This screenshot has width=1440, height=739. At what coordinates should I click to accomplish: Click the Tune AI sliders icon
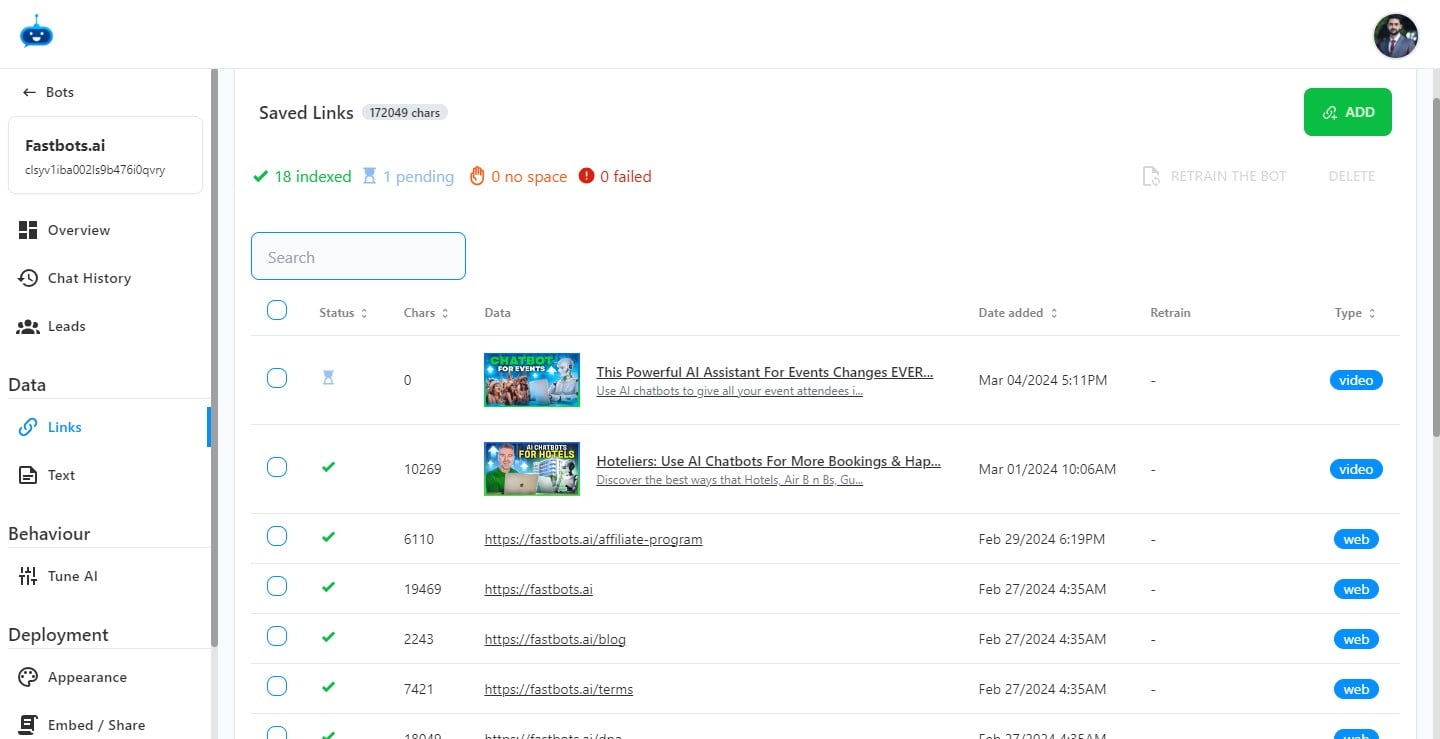(28, 575)
